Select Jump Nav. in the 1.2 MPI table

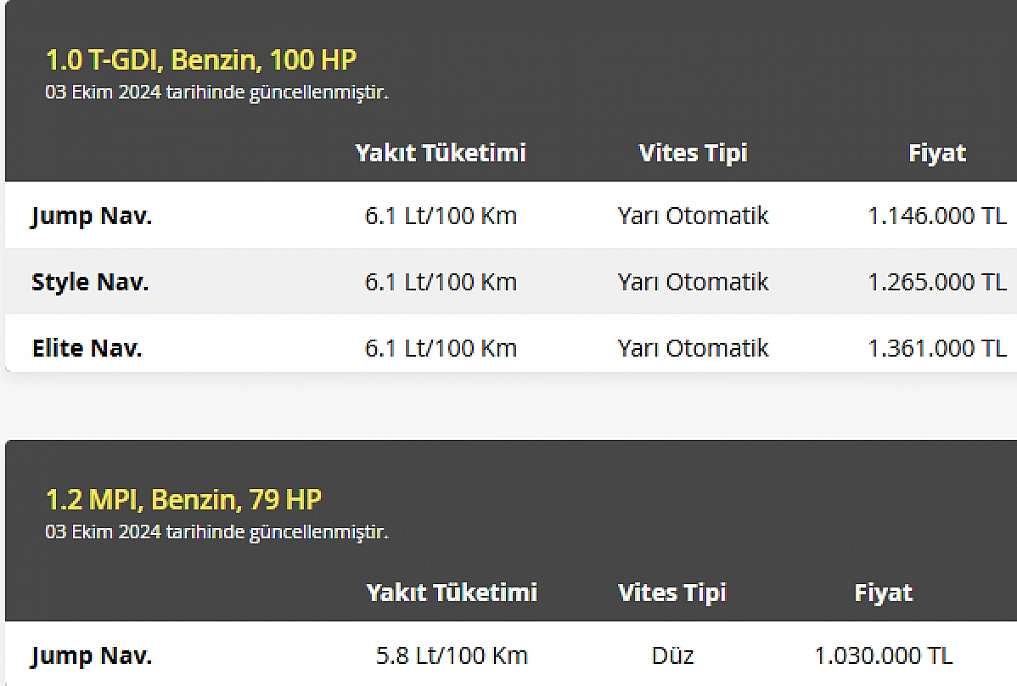click(92, 656)
